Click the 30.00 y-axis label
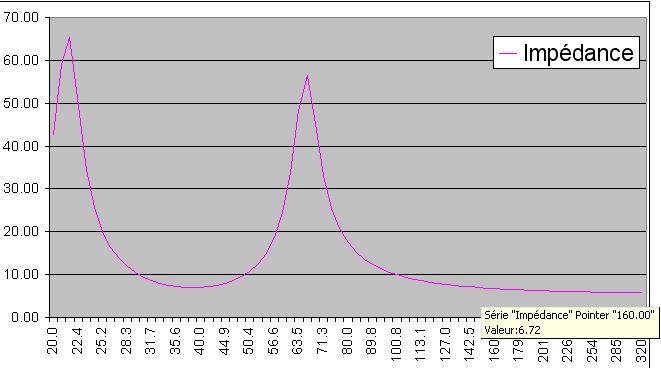661x368 pixels. [21, 188]
